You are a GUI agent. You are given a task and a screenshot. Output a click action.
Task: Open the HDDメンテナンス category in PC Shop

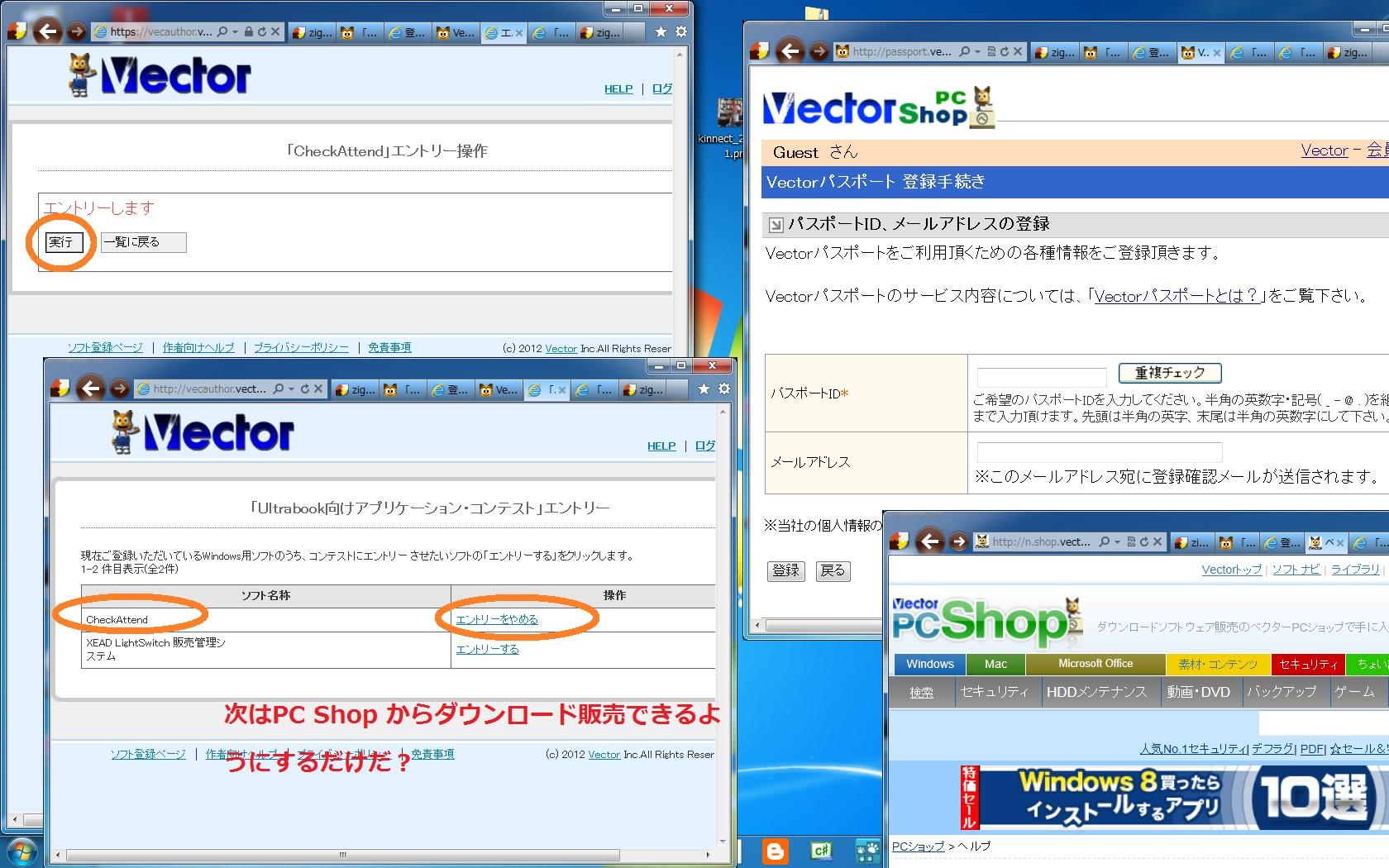click(x=1096, y=692)
